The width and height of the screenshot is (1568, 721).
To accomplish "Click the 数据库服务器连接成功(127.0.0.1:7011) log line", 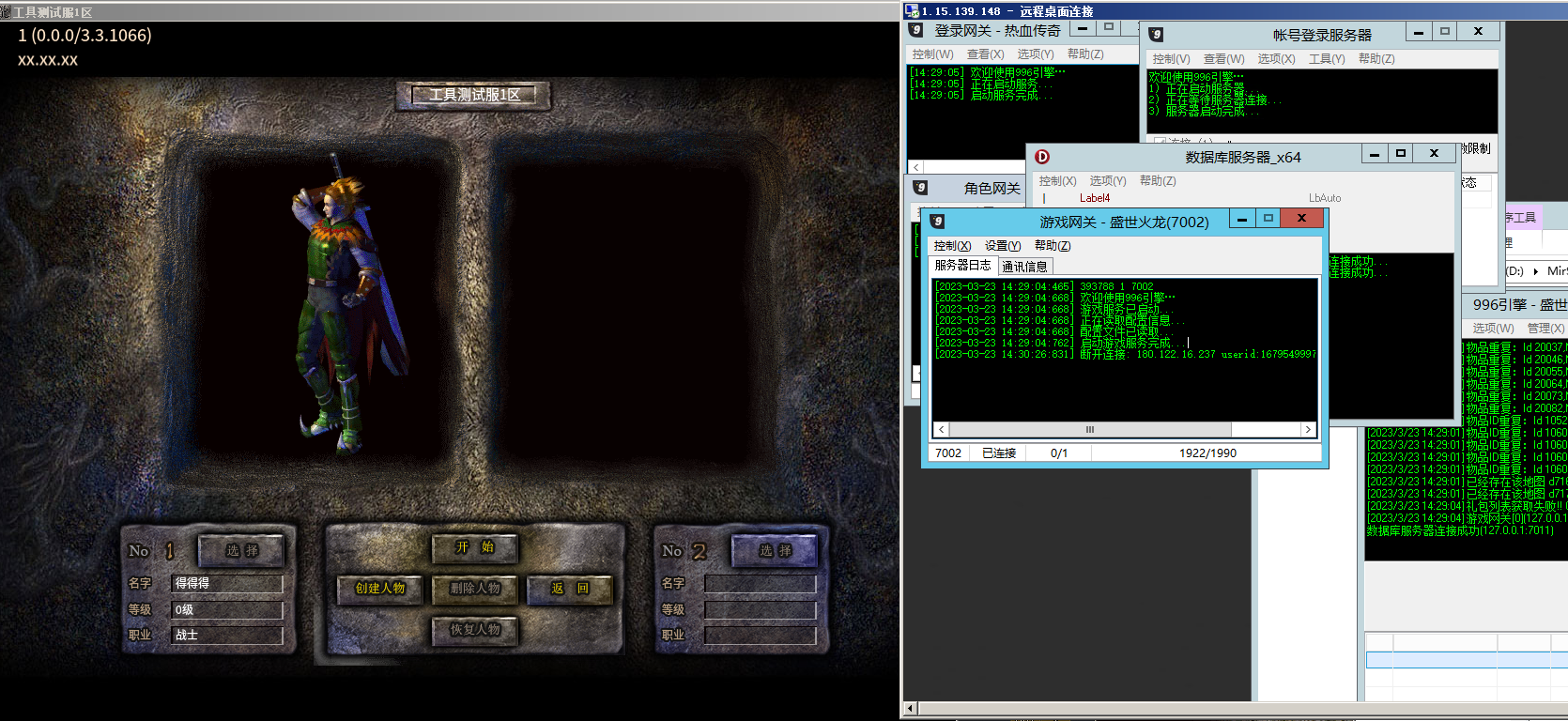I will click(x=1460, y=531).
